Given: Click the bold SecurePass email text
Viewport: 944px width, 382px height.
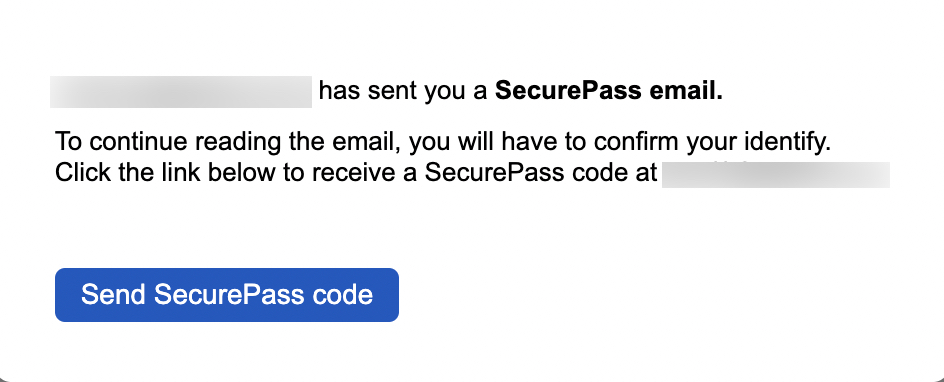Looking at the screenshot, I should coord(609,91).
